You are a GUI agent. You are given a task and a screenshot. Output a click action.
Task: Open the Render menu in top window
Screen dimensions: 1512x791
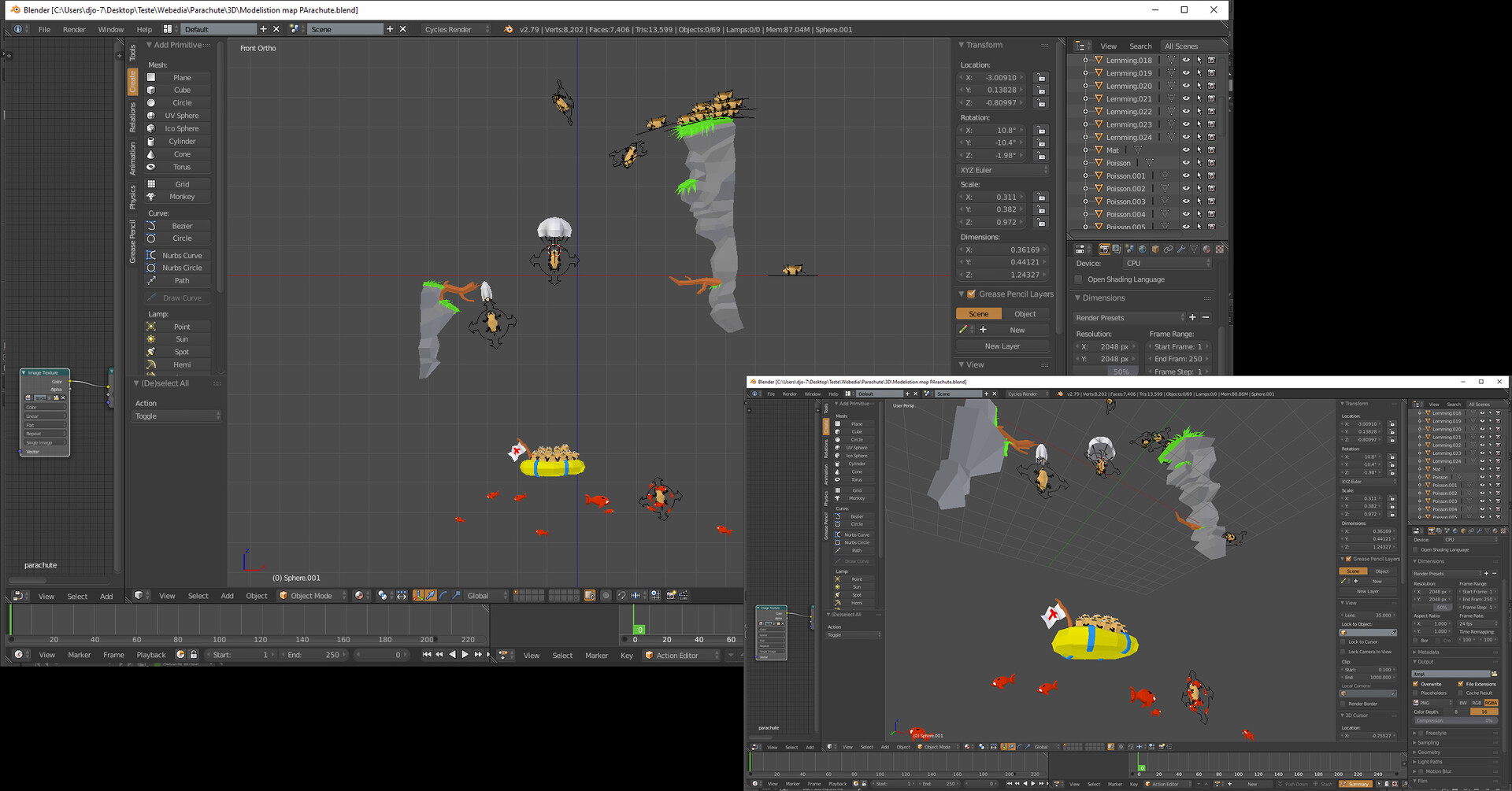(74, 29)
